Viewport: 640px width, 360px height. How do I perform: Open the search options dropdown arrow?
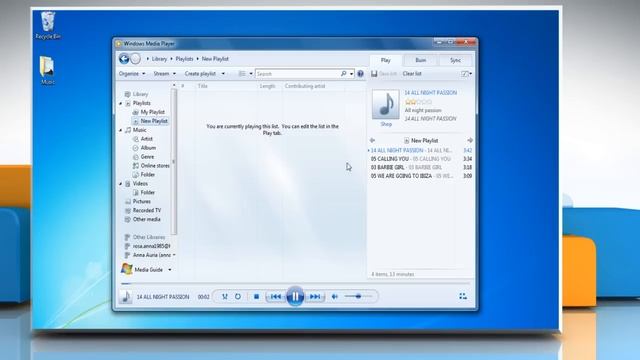coord(351,74)
